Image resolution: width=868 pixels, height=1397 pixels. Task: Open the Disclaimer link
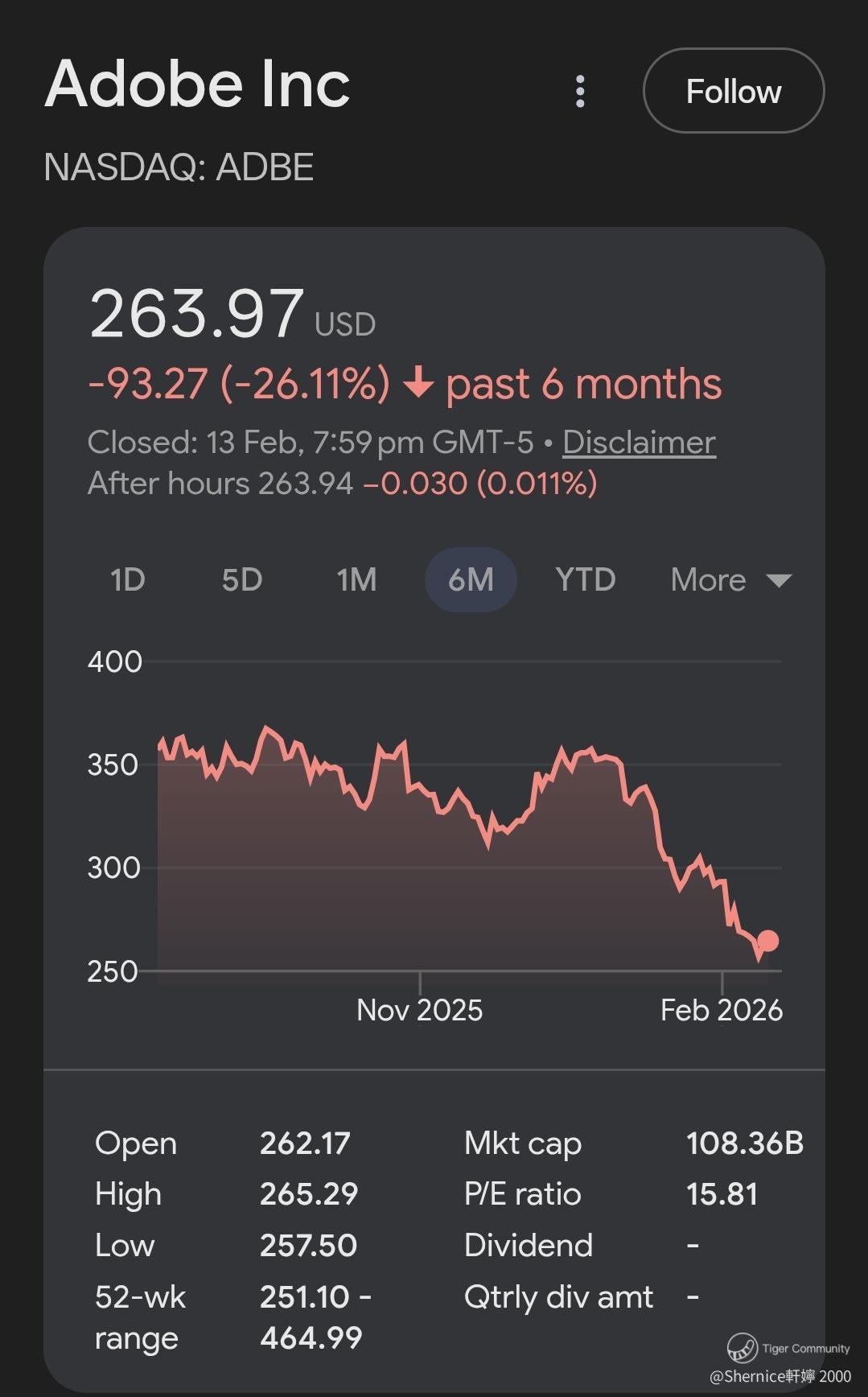point(639,443)
